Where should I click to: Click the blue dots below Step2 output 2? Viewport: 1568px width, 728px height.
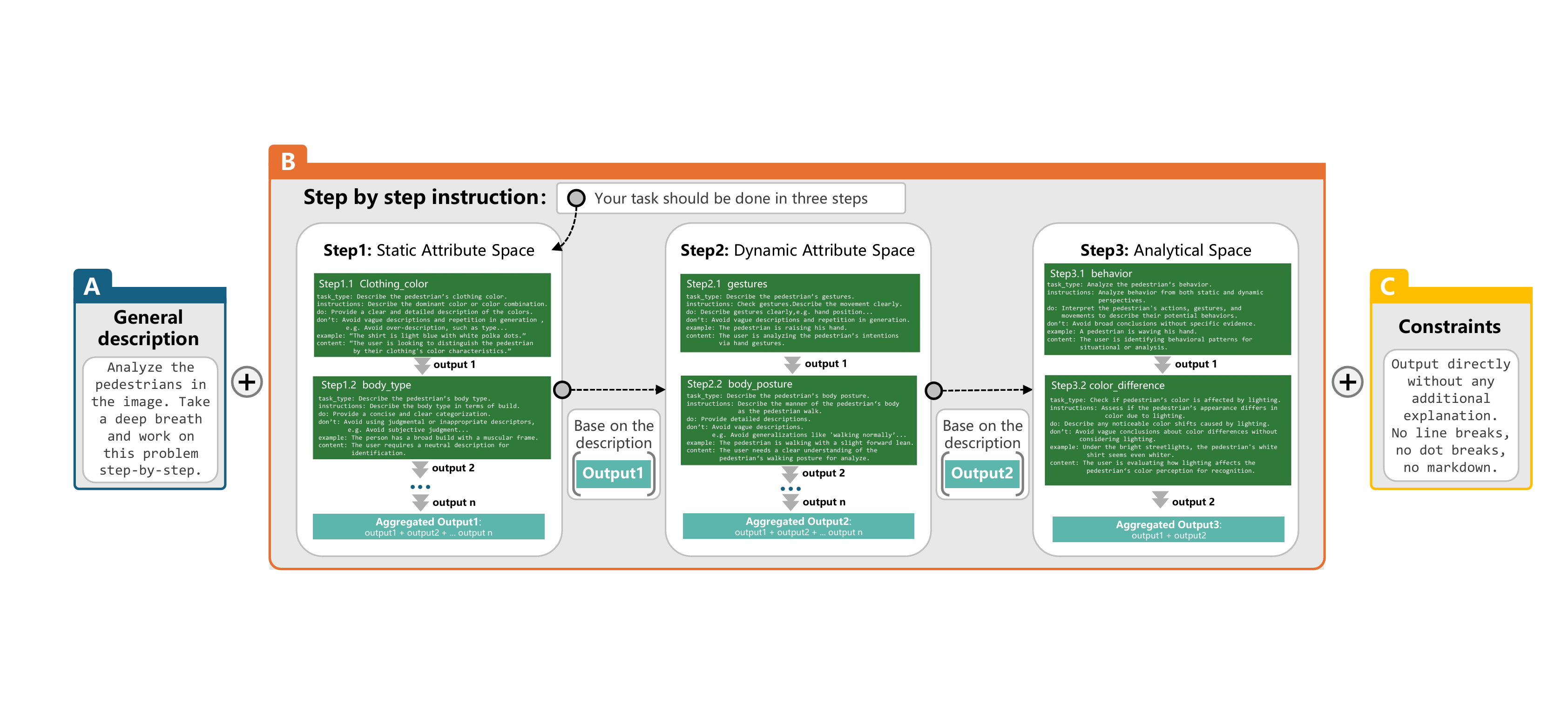pos(790,489)
